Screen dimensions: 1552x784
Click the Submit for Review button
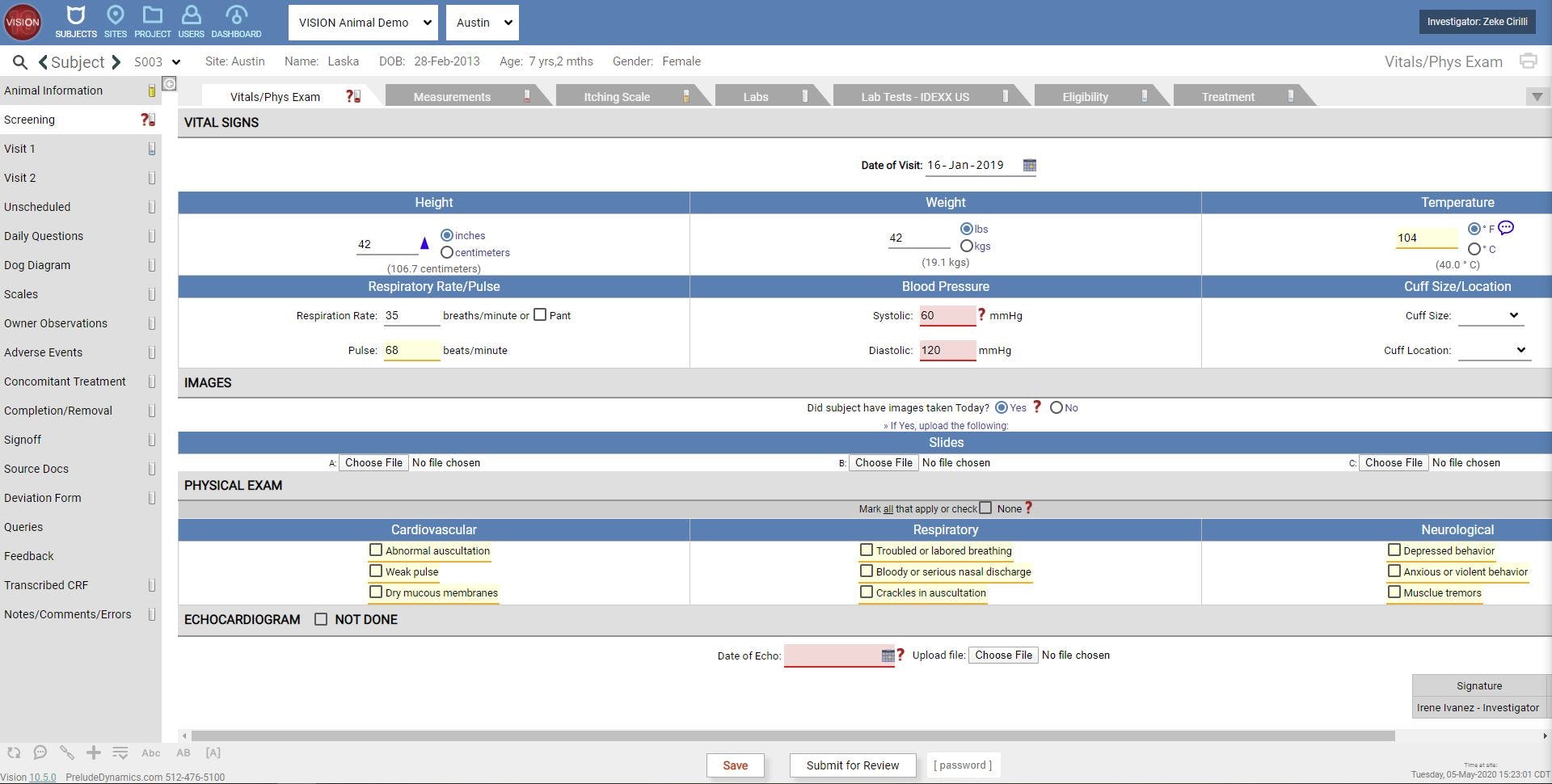pyautogui.click(x=852, y=765)
